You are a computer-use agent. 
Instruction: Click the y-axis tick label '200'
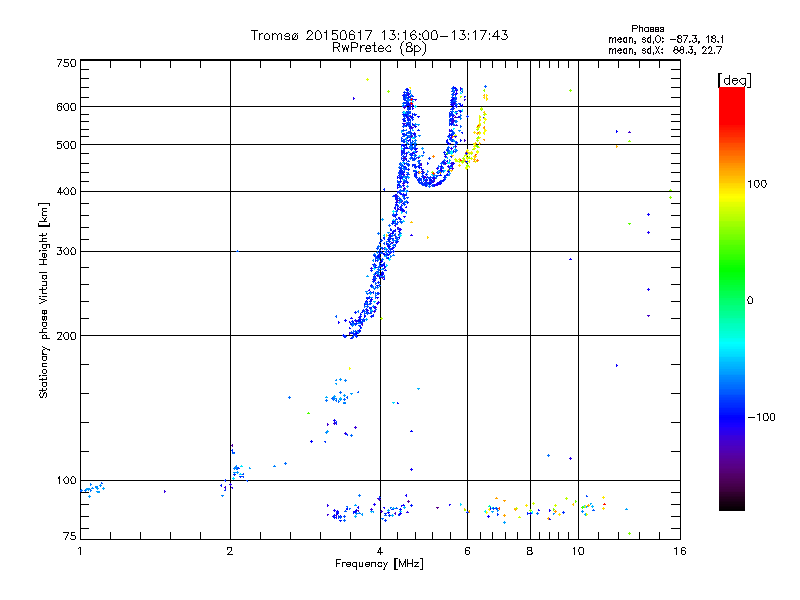pos(66,336)
